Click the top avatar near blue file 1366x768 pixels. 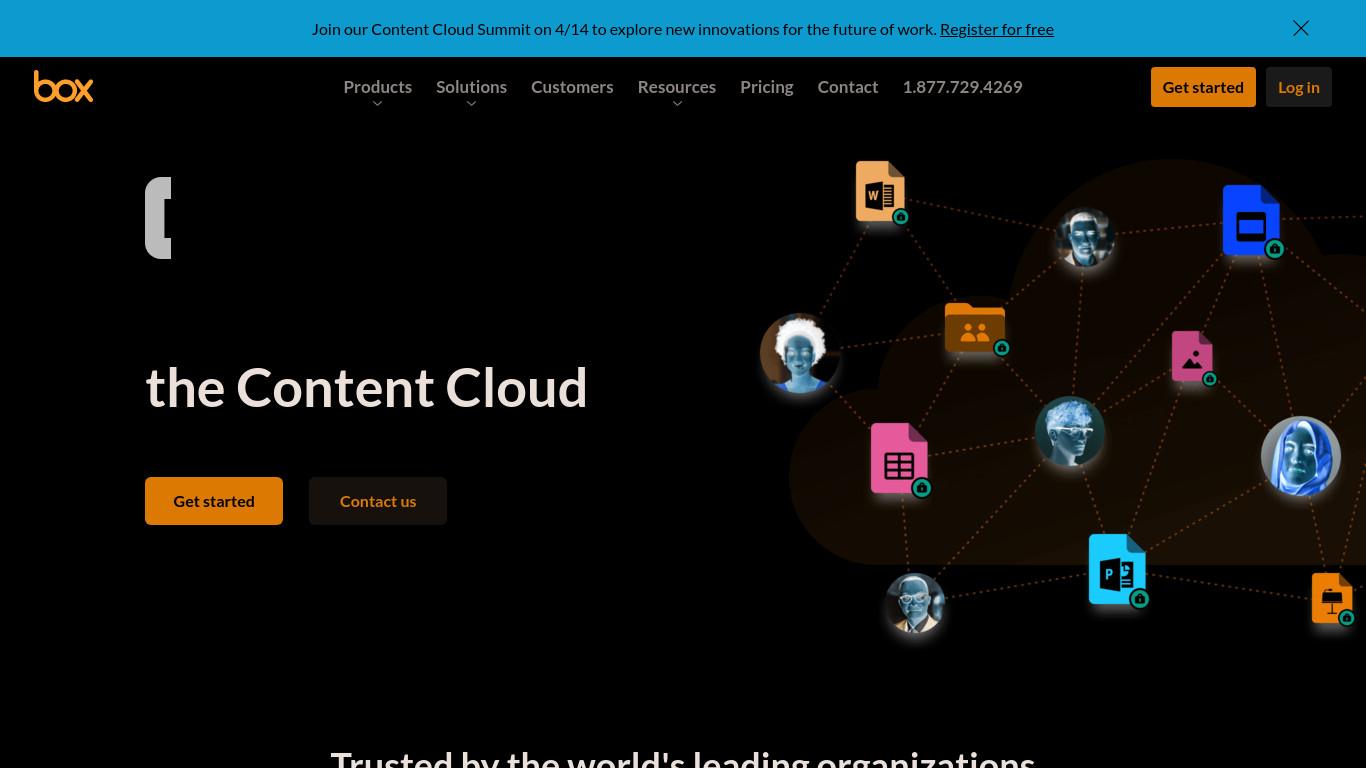coord(1085,238)
